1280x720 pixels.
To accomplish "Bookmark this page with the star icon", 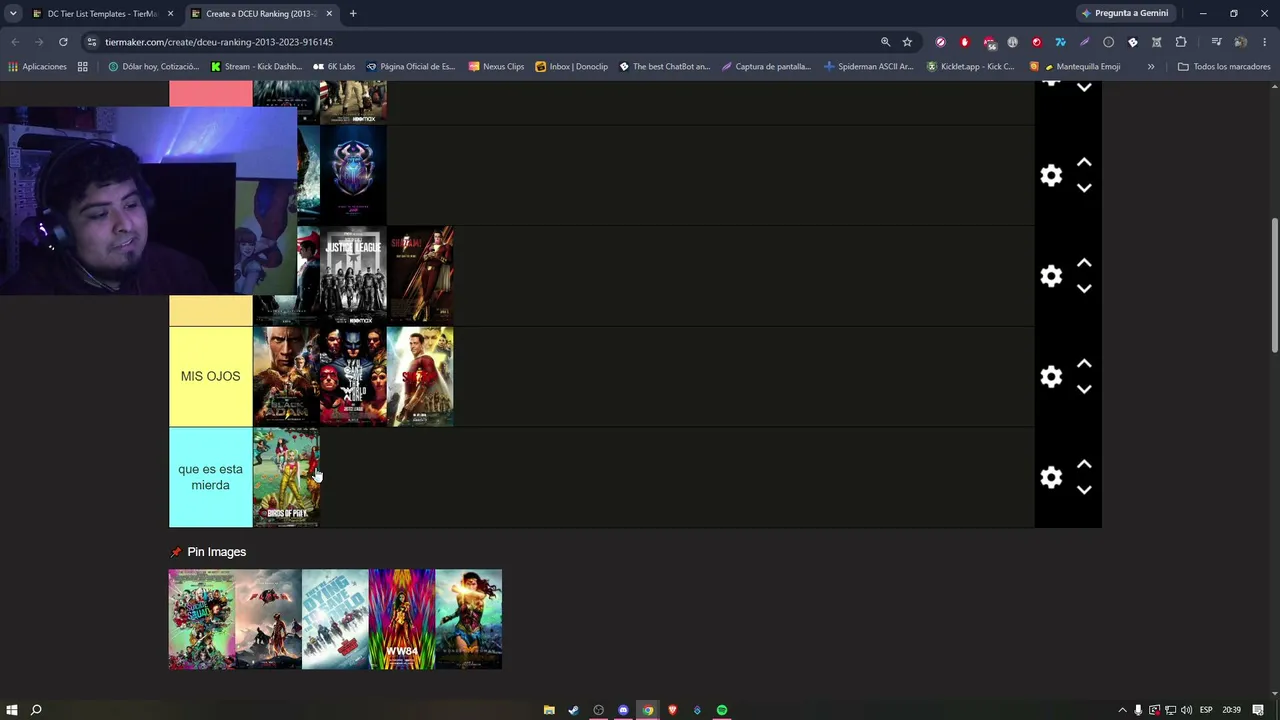I will (x=907, y=42).
